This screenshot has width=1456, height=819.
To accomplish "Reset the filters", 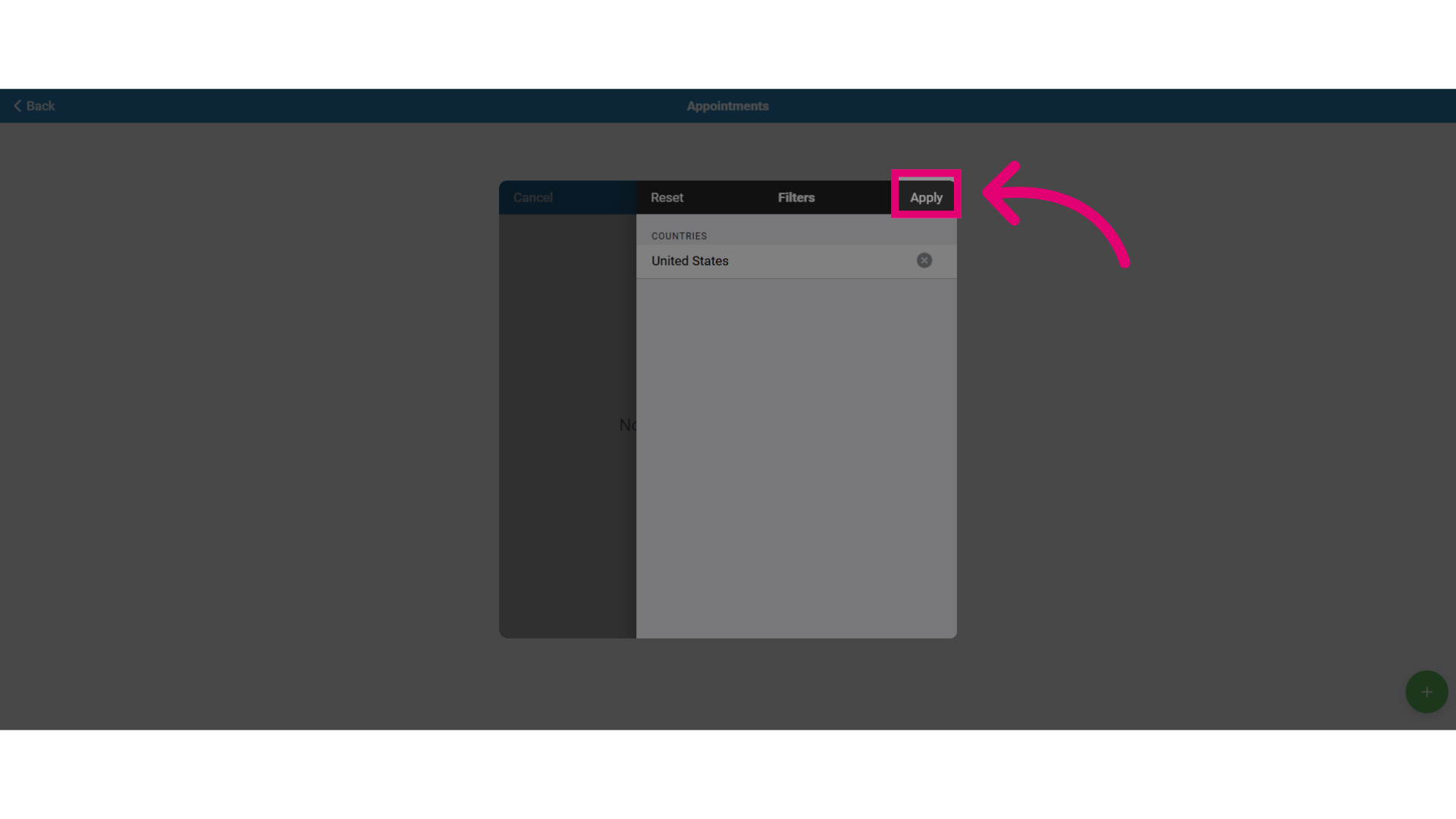I will pyautogui.click(x=667, y=197).
